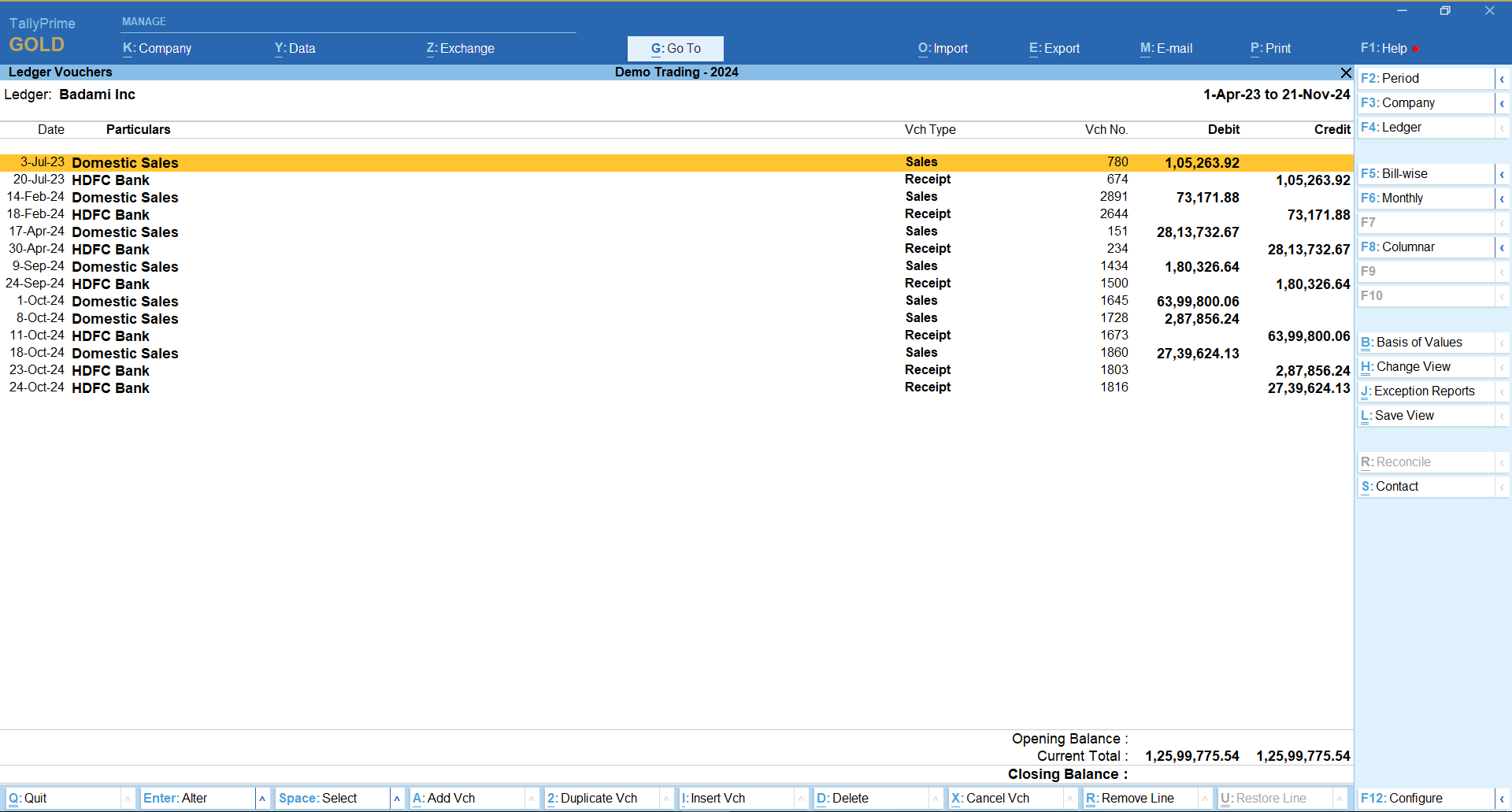
Task: Click B: Basis of Values
Action: 1417,342
